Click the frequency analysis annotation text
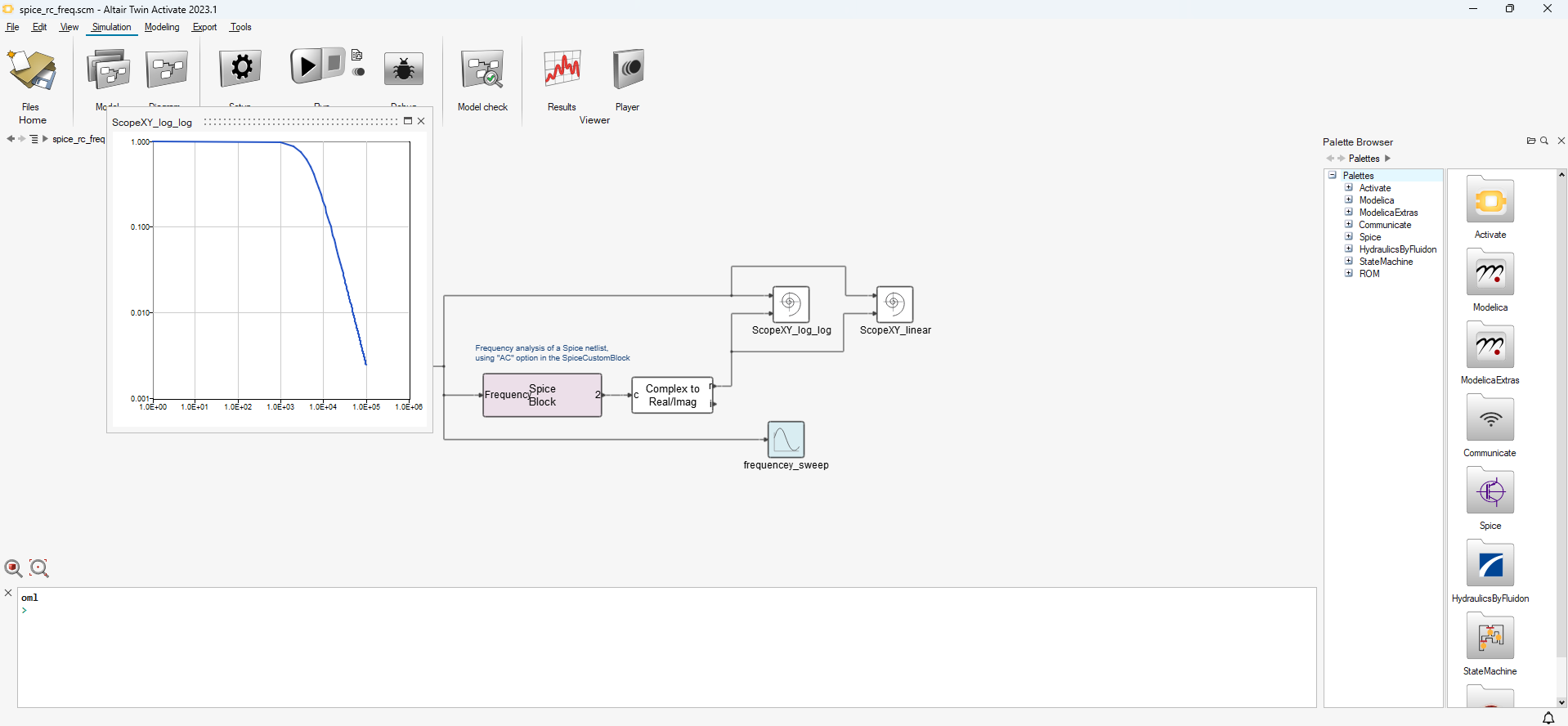 tap(553, 353)
